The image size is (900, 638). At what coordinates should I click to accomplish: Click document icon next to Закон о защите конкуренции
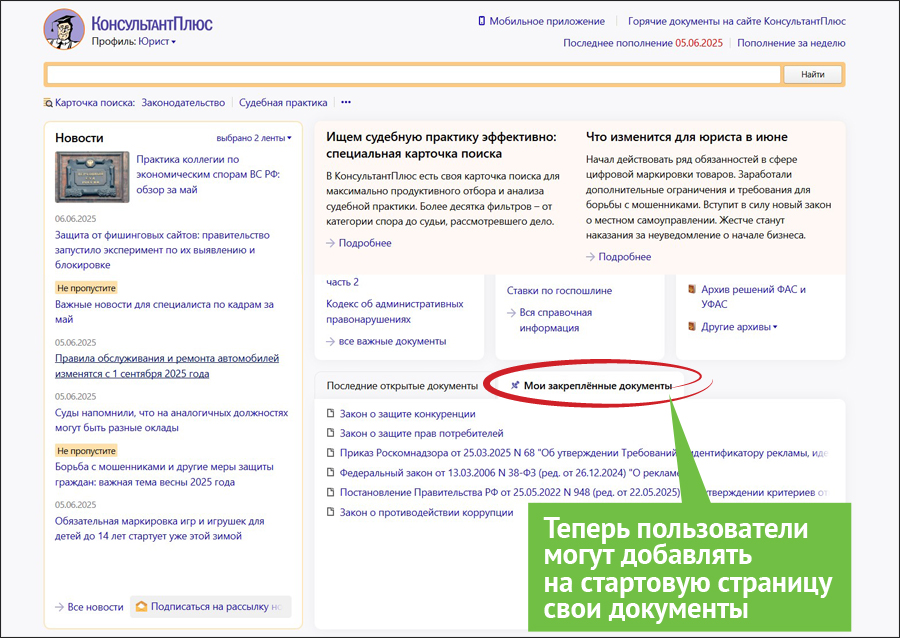[331, 414]
